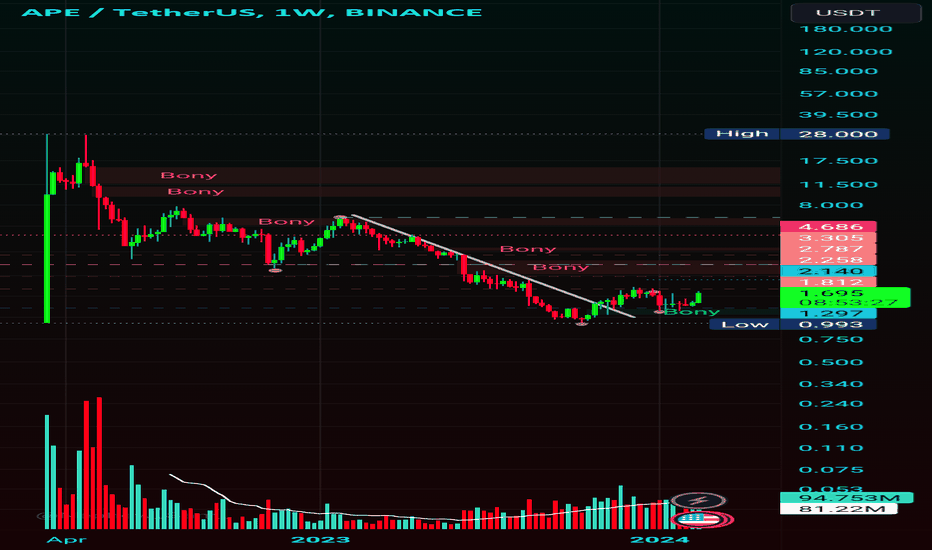Click the 17.500 price axis value
Image resolution: width=932 pixels, height=550 pixels.
pyautogui.click(x=839, y=161)
